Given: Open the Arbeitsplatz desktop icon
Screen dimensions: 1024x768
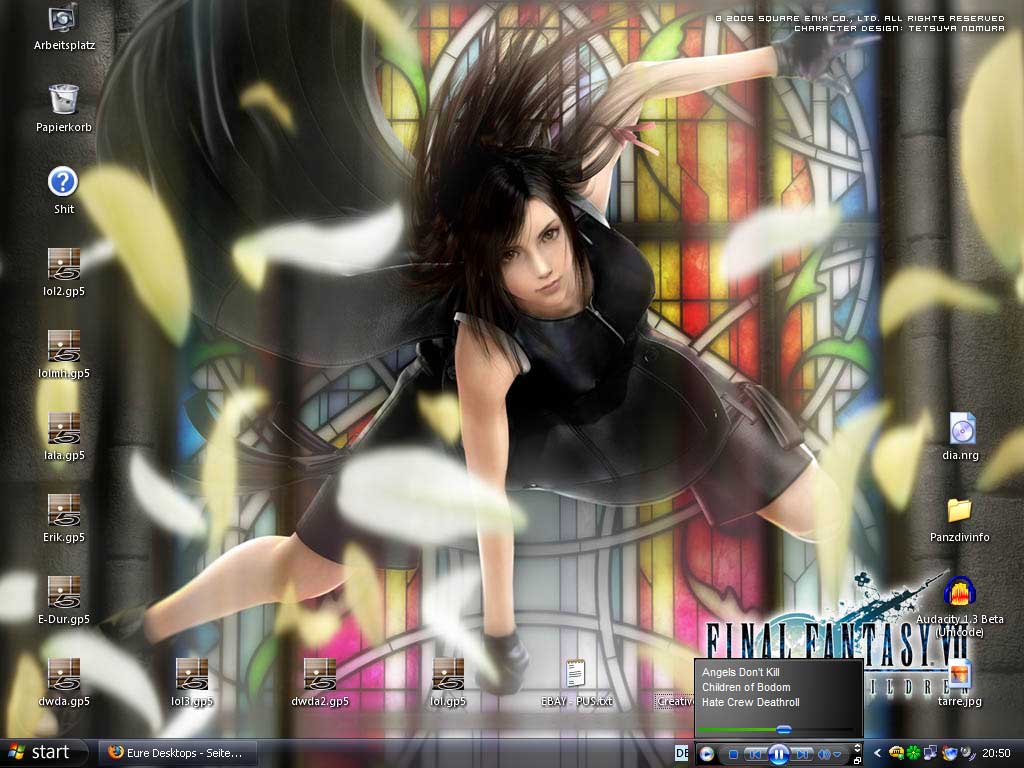Looking at the screenshot, I should 64,26.
